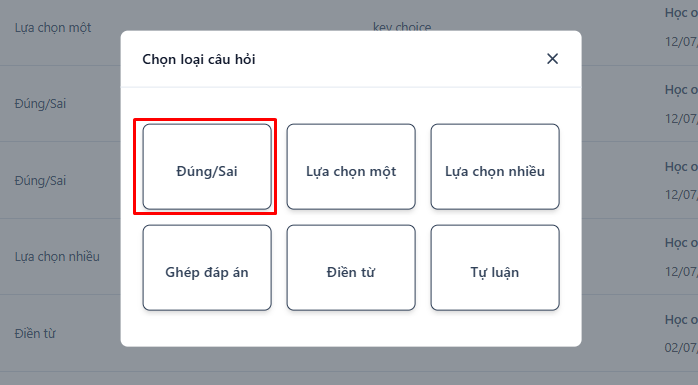698x385 pixels.
Task: Open the lower Đúng/Sai row in background list
Action: coord(40,180)
